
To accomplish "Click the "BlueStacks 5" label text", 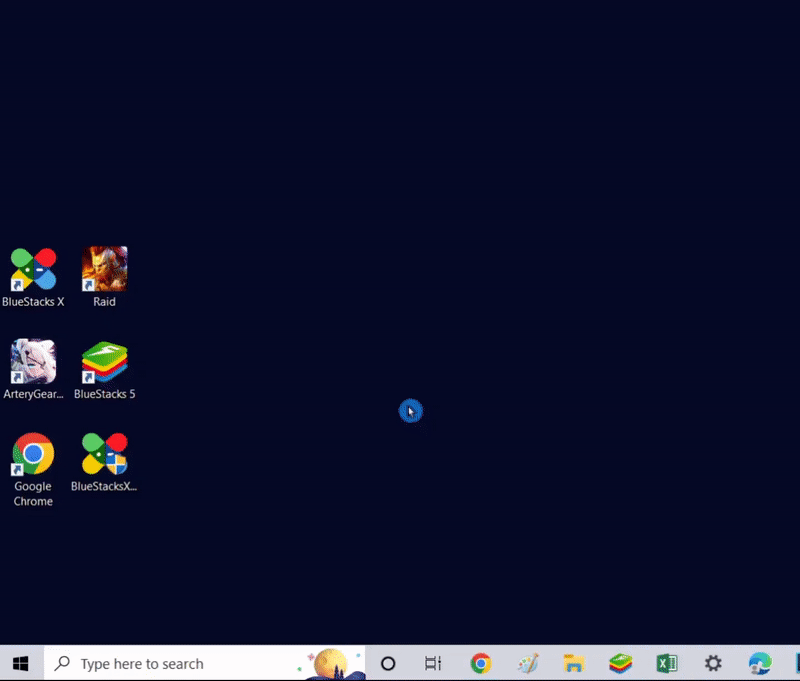I will click(105, 394).
